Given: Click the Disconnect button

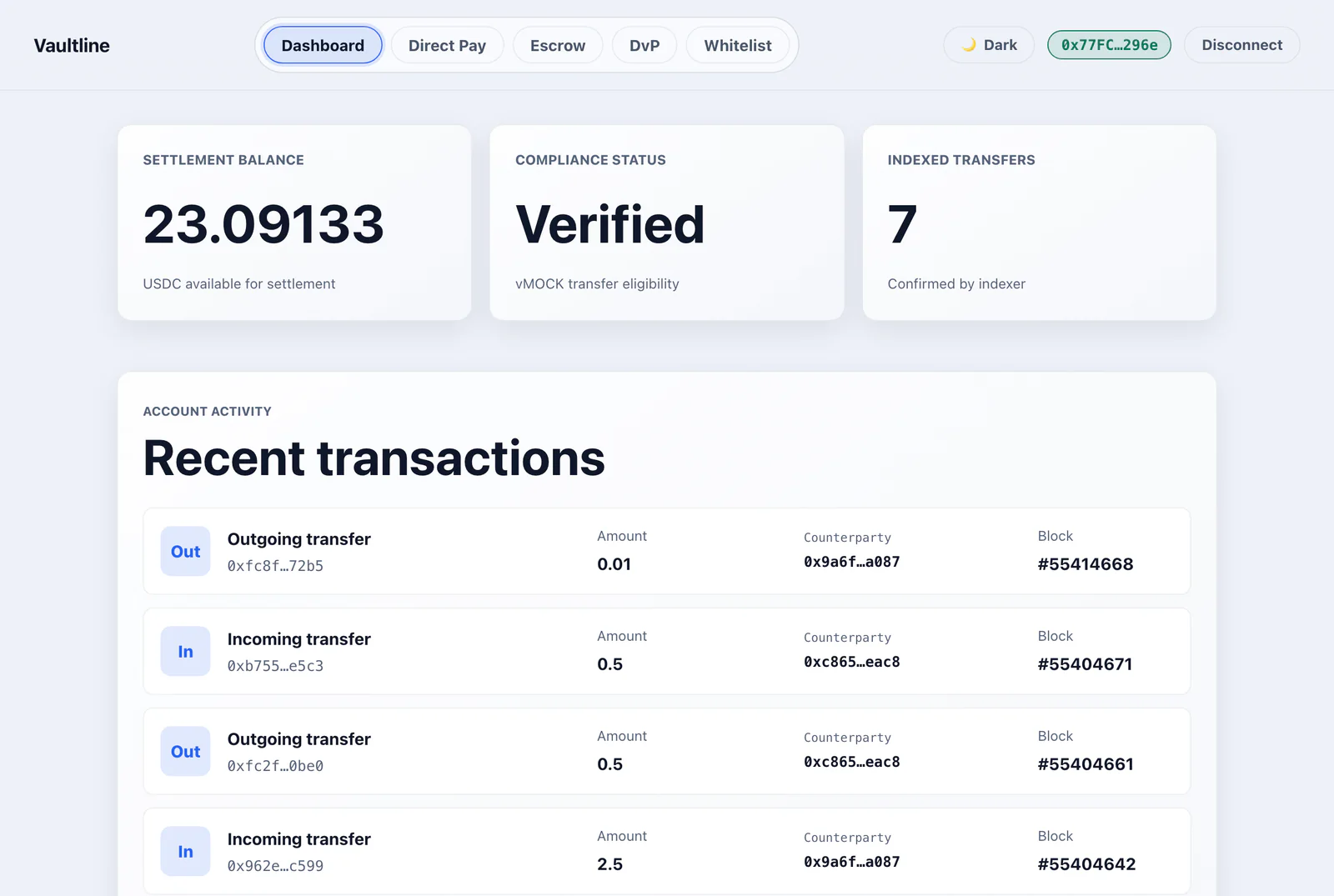Looking at the screenshot, I should [1242, 45].
